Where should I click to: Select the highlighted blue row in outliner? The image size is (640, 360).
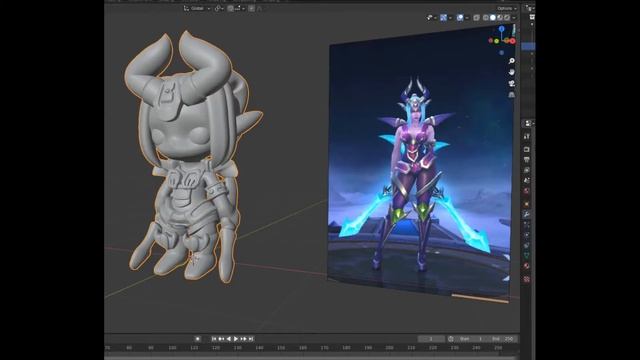528,47
